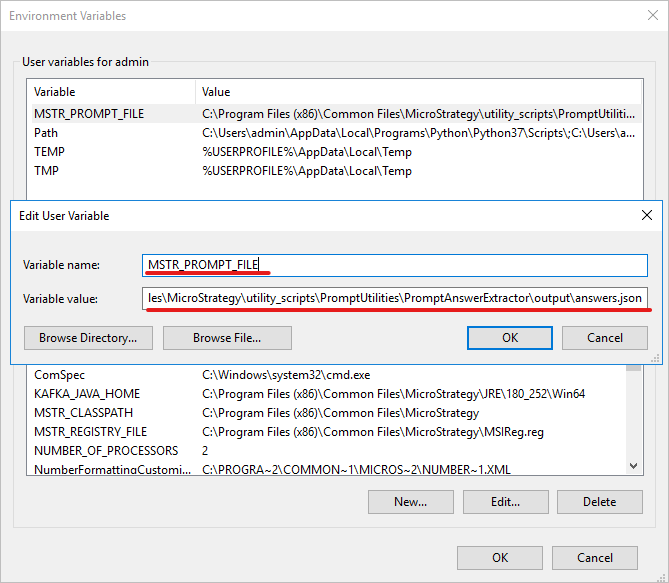Click the Variable column header
This screenshot has width=669, height=583.
pos(114,92)
